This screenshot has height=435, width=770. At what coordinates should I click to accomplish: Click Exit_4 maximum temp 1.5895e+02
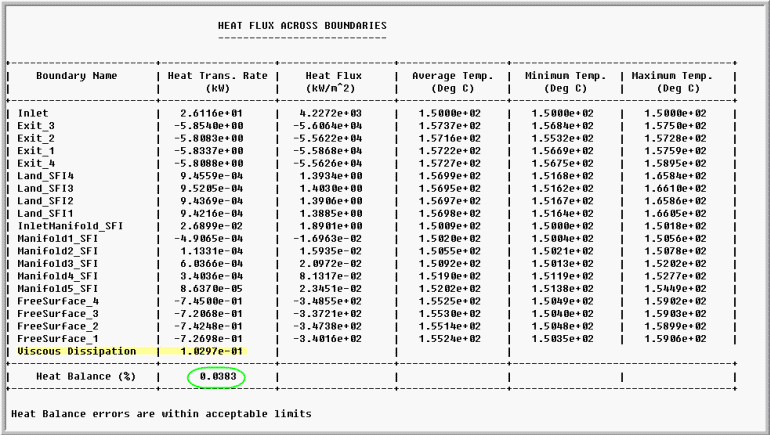click(x=675, y=163)
